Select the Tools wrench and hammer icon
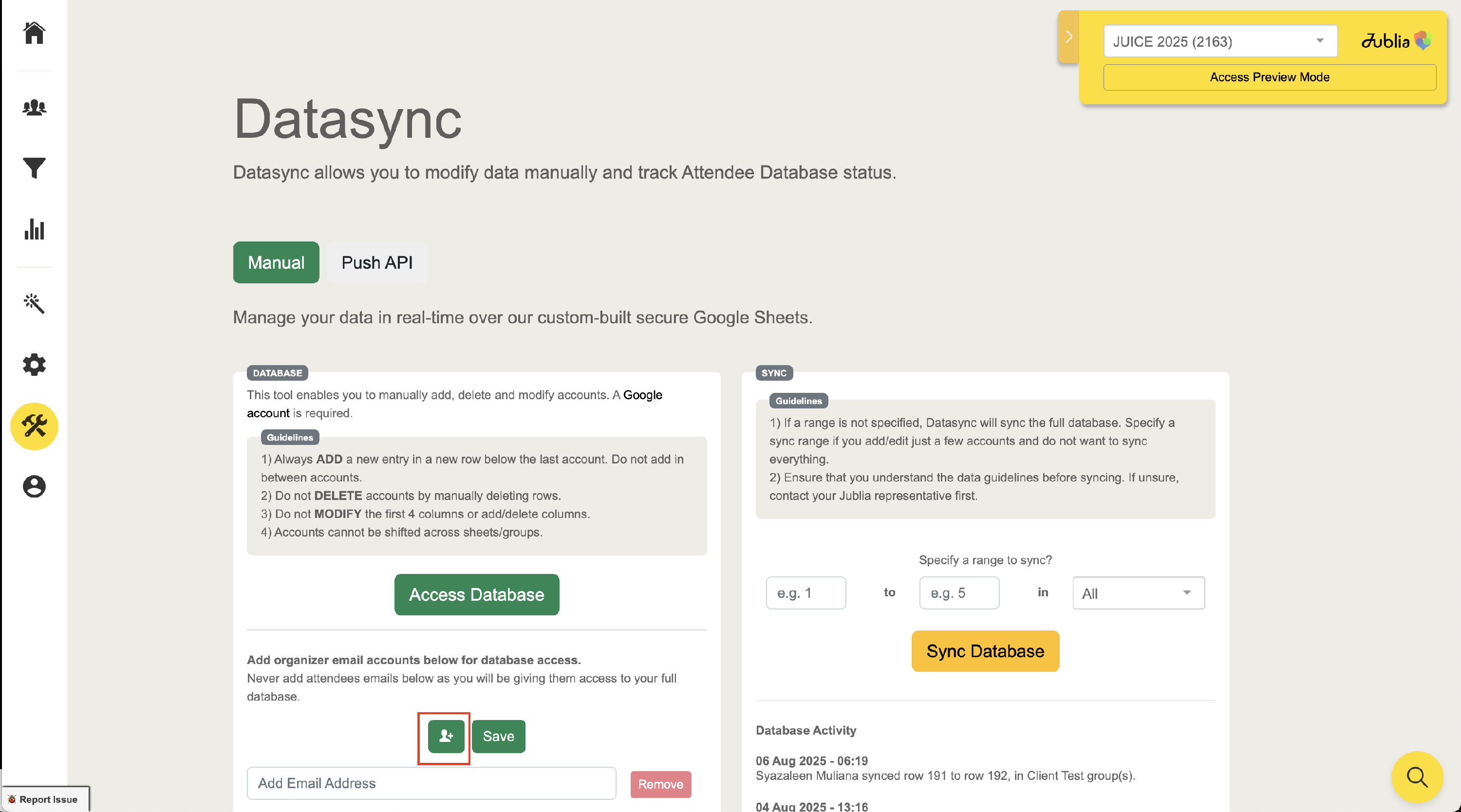This screenshot has height=812, width=1461. [34, 426]
